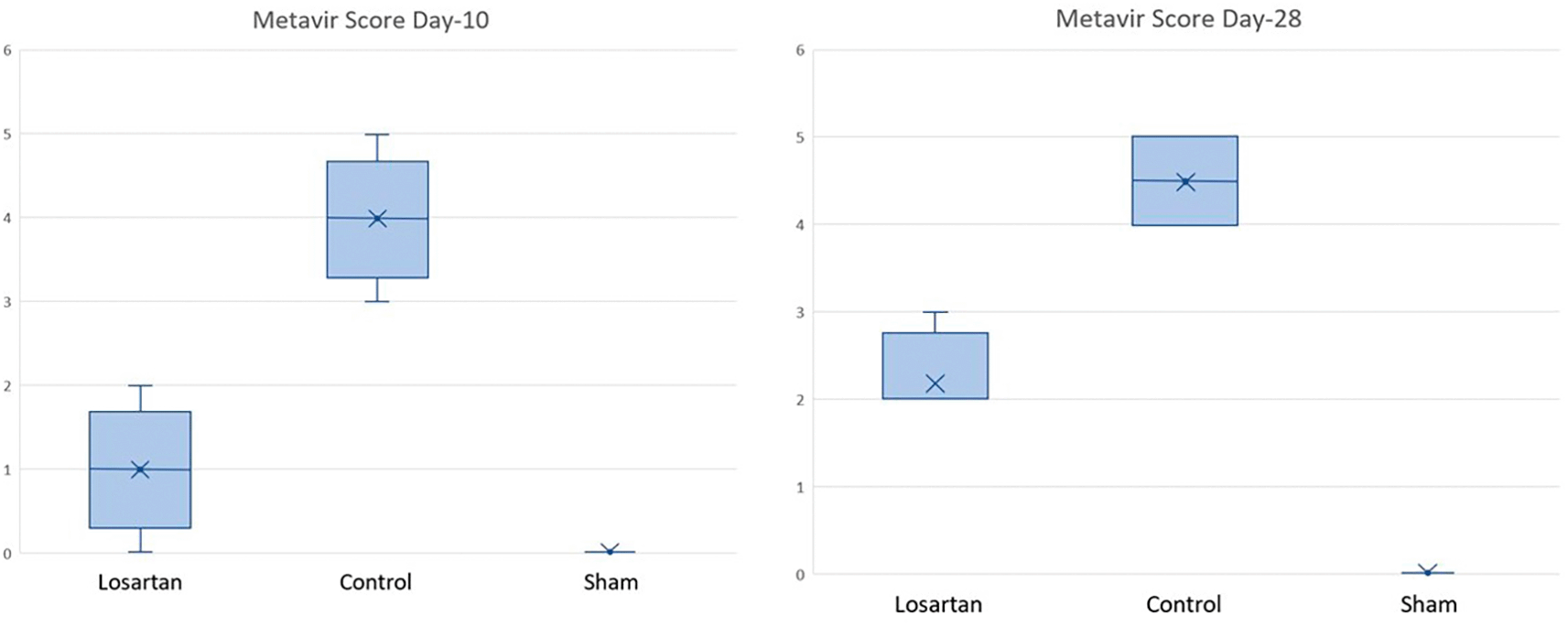
Task: Select the Losartan category label in Day-10 chart
Action: coord(140,582)
